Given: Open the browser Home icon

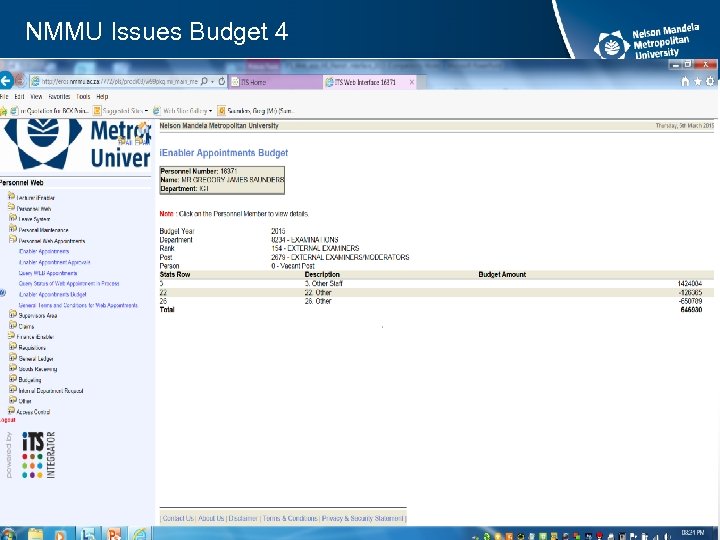Looking at the screenshot, I should 685,81.
